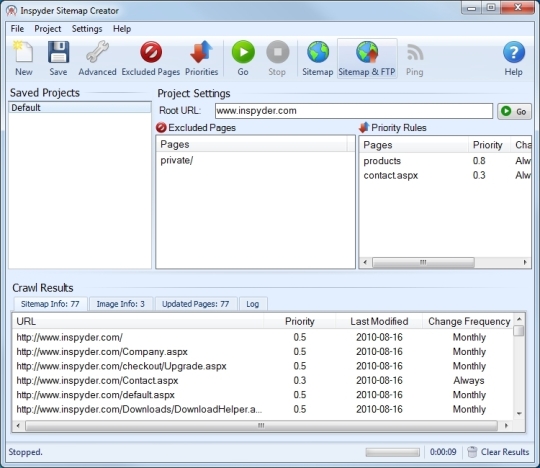Create a new project with New icon

point(23,58)
